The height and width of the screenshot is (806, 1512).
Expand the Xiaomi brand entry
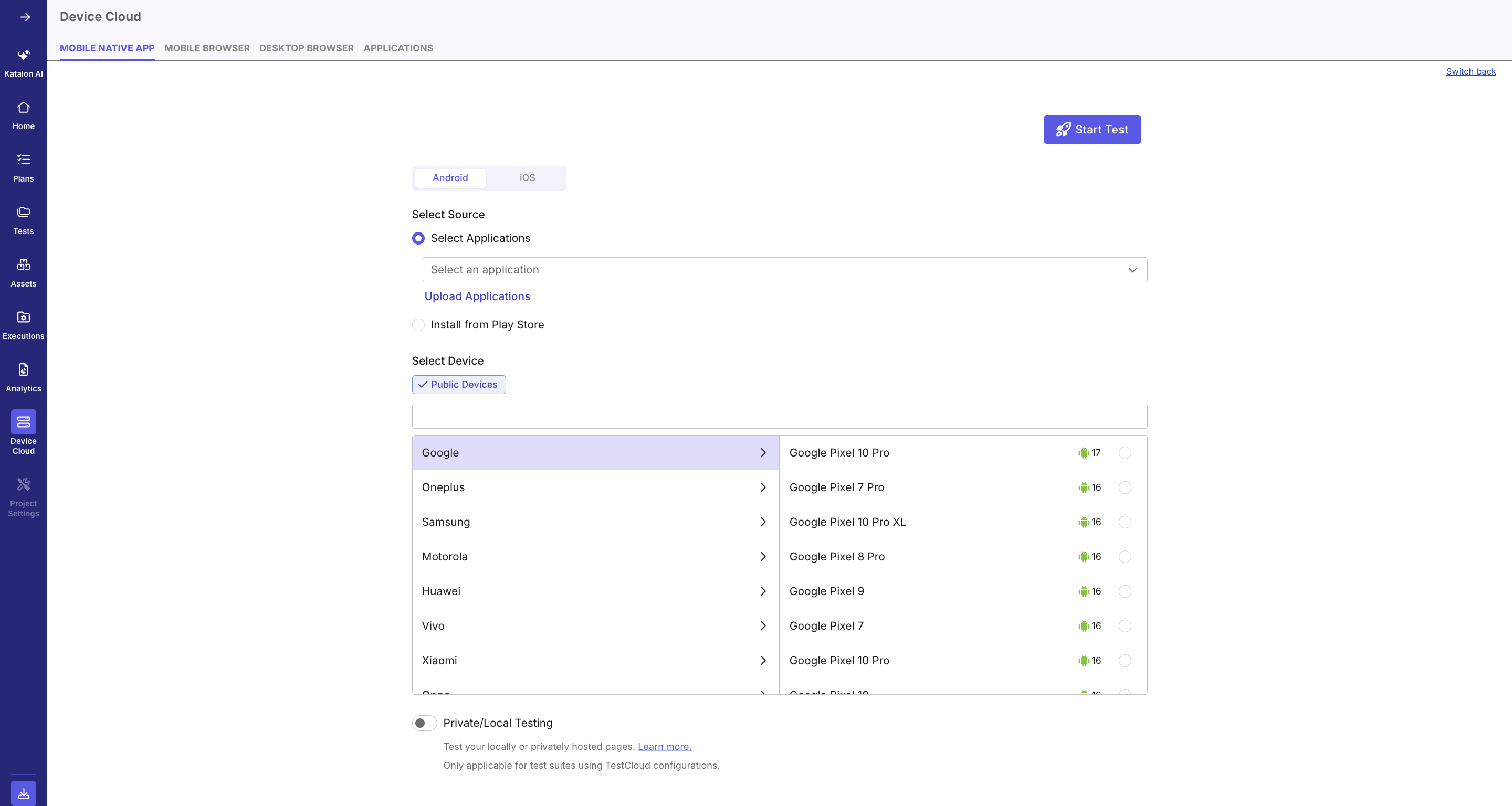coord(595,660)
